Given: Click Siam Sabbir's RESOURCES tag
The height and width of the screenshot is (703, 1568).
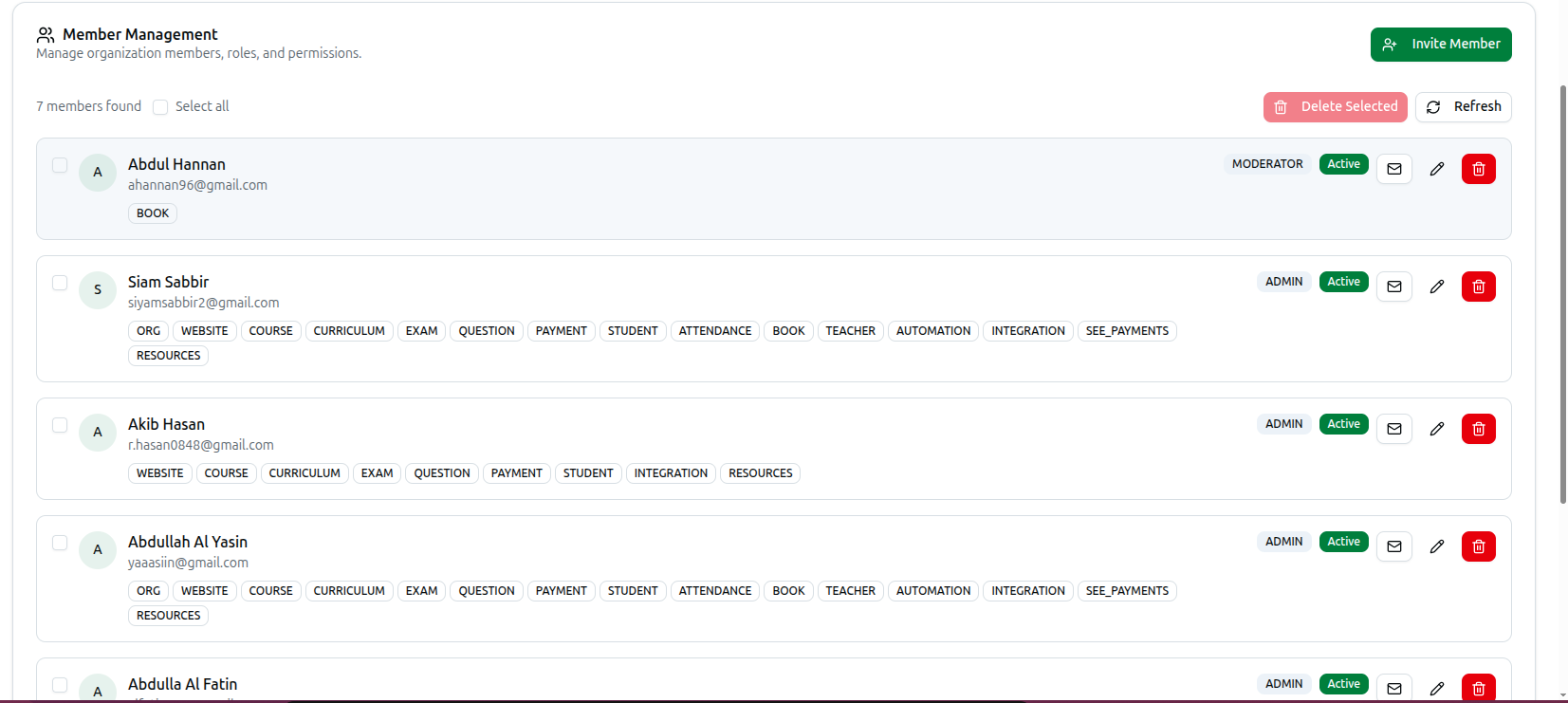Looking at the screenshot, I should click(168, 356).
